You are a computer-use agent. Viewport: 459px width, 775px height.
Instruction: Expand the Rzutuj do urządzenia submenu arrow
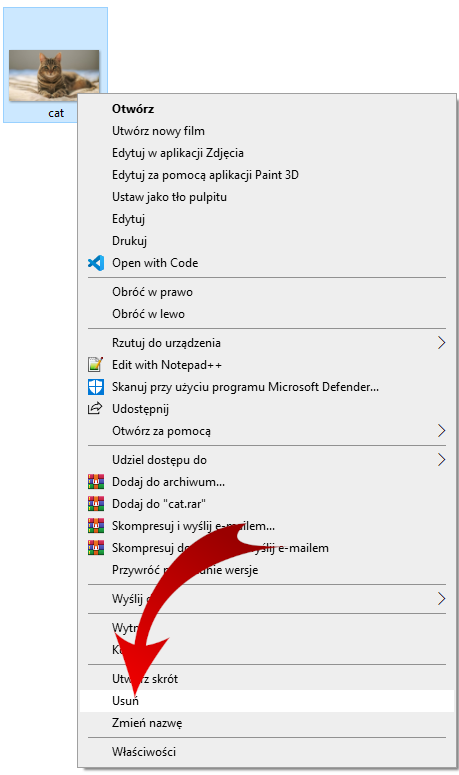441,343
